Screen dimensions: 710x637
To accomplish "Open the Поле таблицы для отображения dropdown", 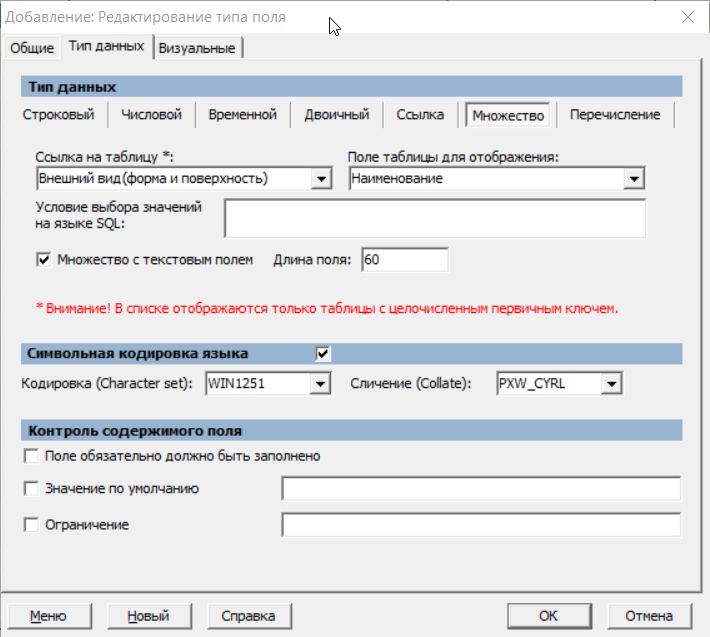I will click(633, 179).
